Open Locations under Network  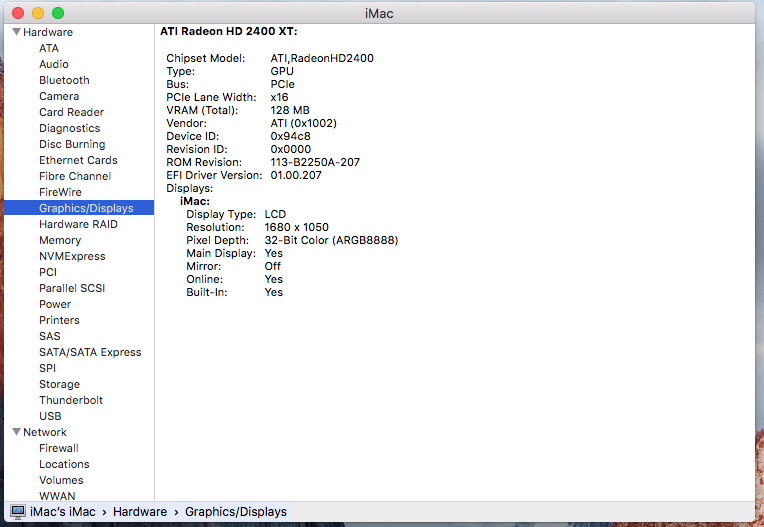click(64, 464)
